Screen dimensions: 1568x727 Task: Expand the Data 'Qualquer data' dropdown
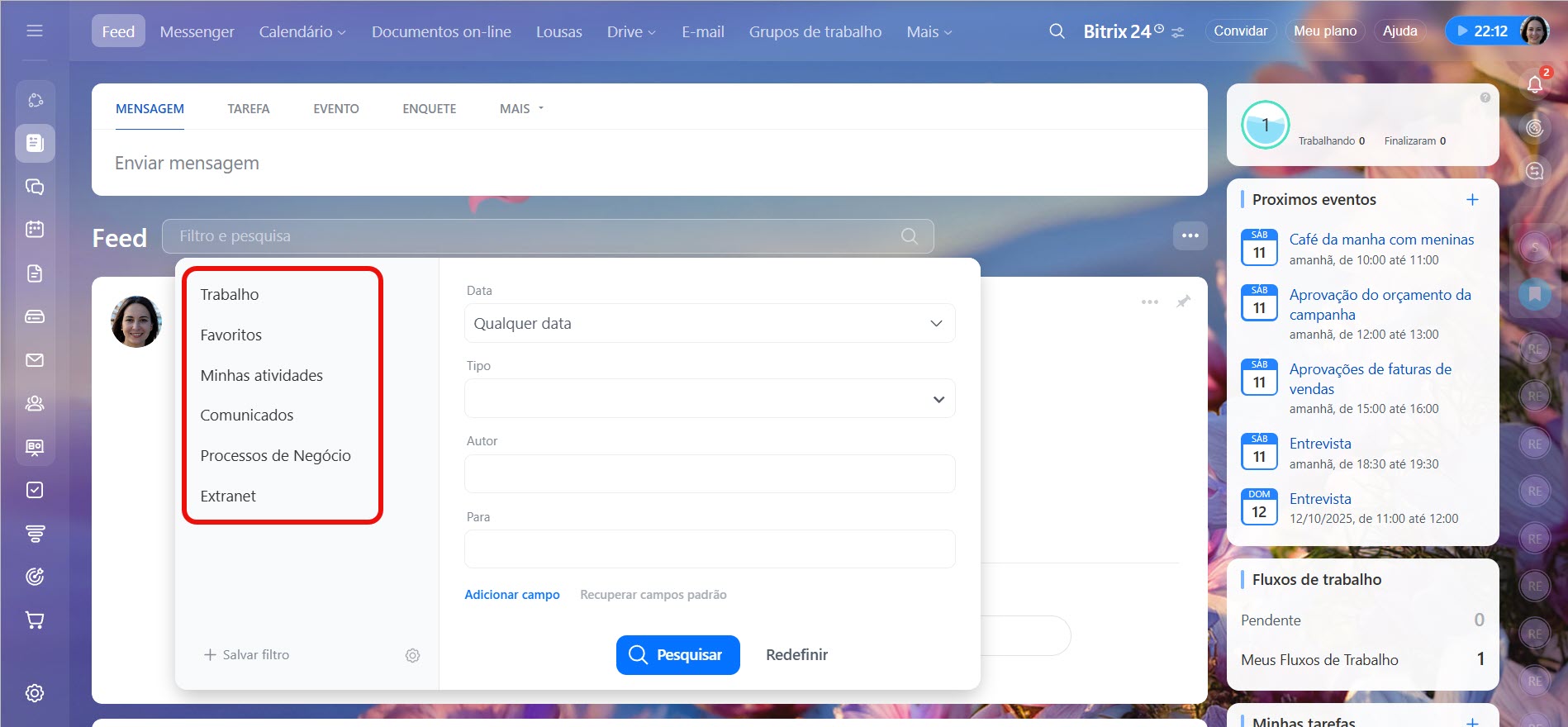tap(709, 324)
